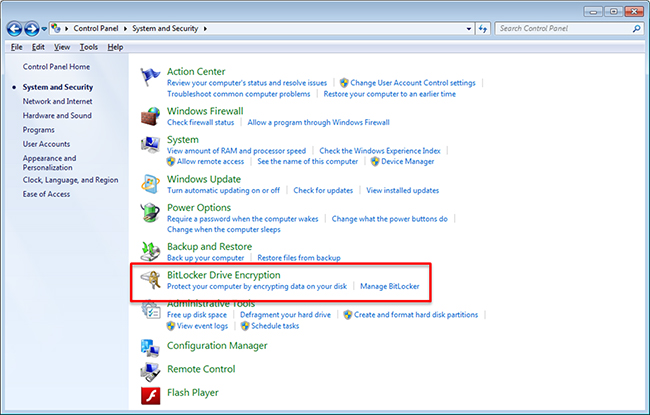Click Change when the computer sleeps
Screen dimensions: 650x415
[224, 229]
